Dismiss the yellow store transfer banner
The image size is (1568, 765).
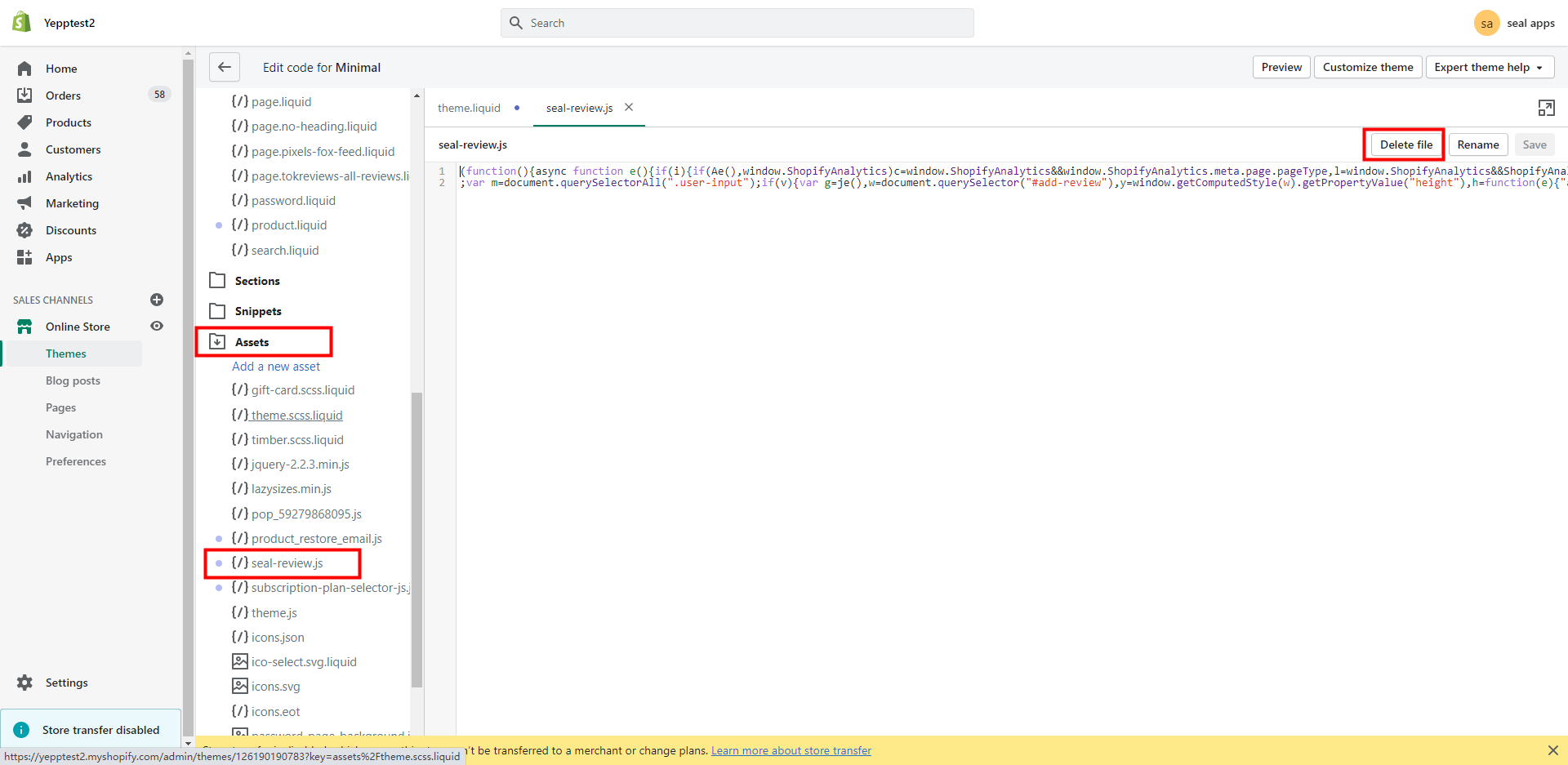click(x=1552, y=750)
